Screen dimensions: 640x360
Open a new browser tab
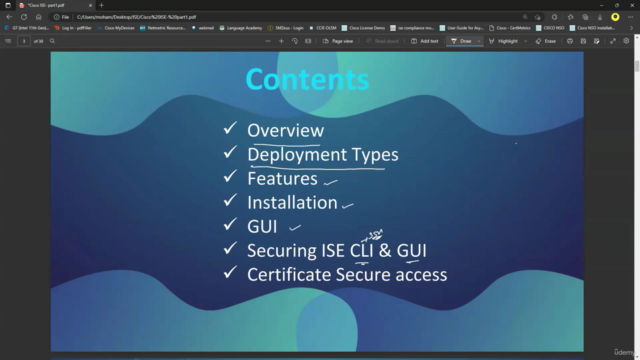tap(101, 5)
